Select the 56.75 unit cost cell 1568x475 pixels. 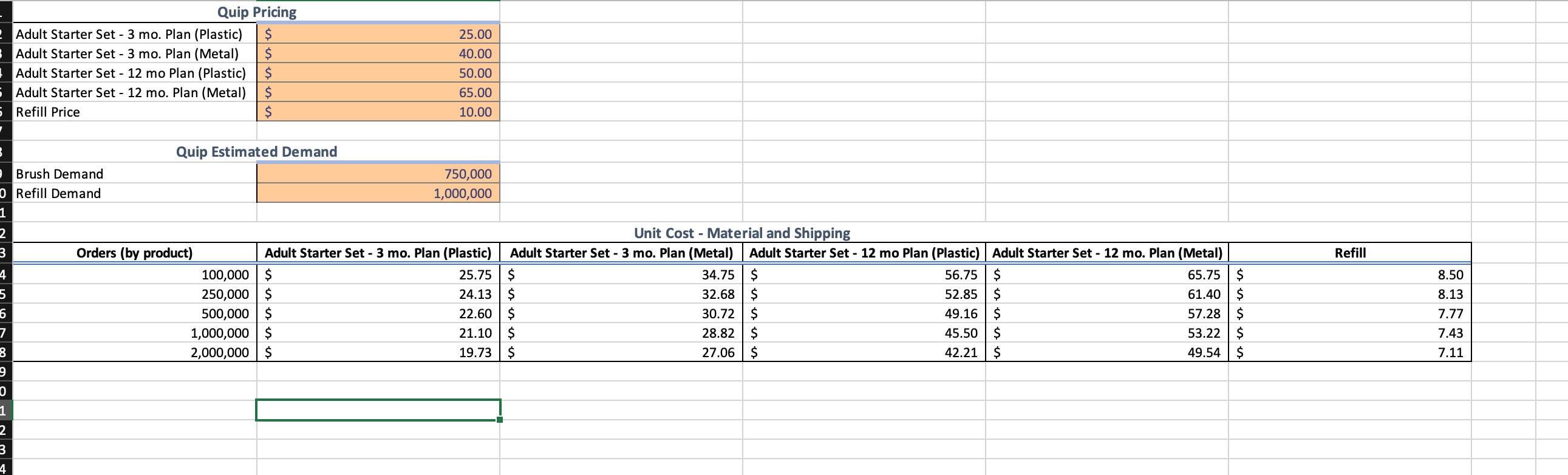pyautogui.click(x=864, y=275)
